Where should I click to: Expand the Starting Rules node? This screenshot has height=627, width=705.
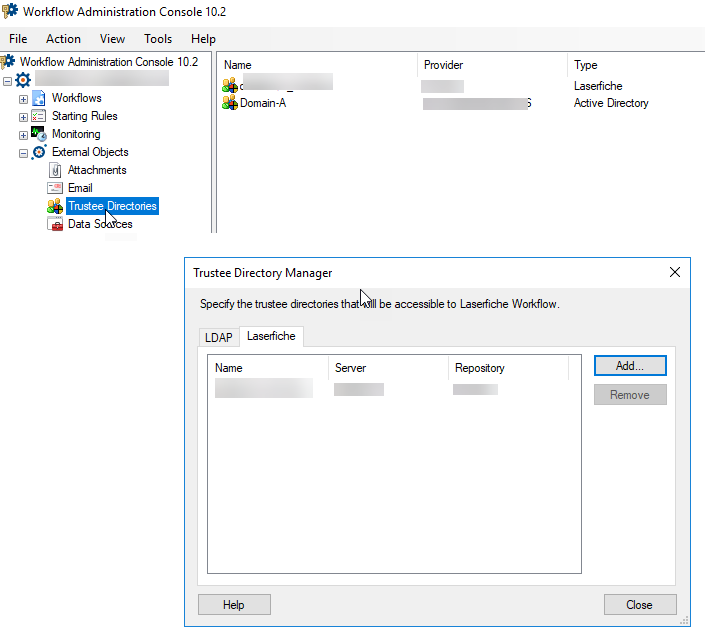(23, 117)
